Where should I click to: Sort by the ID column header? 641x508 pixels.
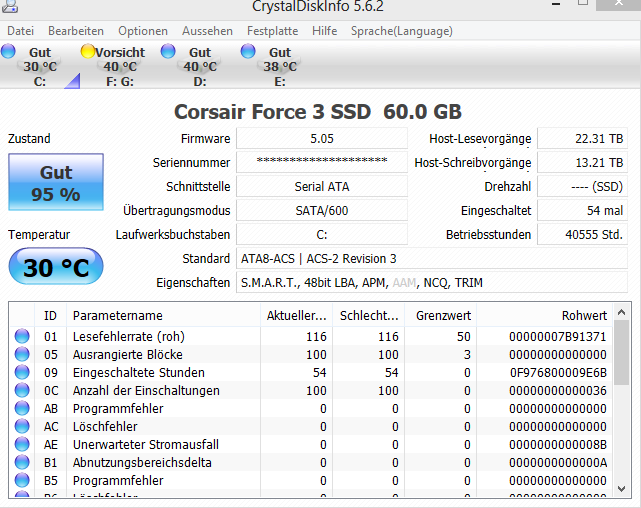click(50, 315)
